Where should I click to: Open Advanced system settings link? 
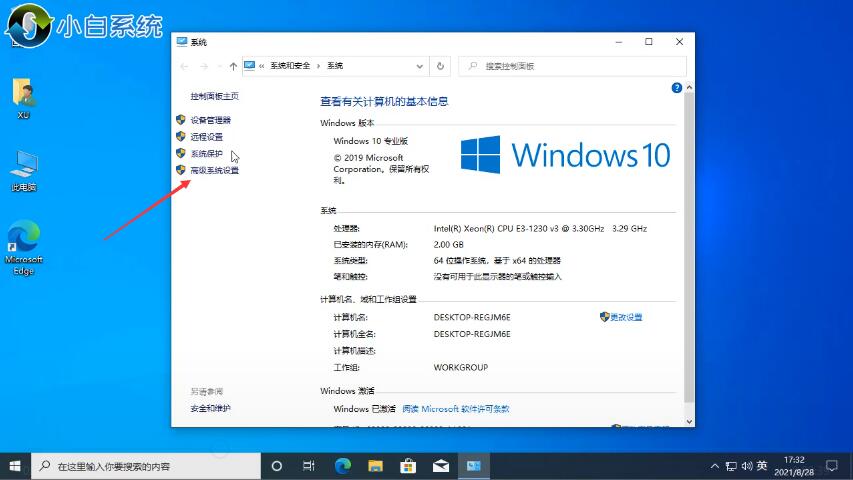pyautogui.click(x=214, y=170)
